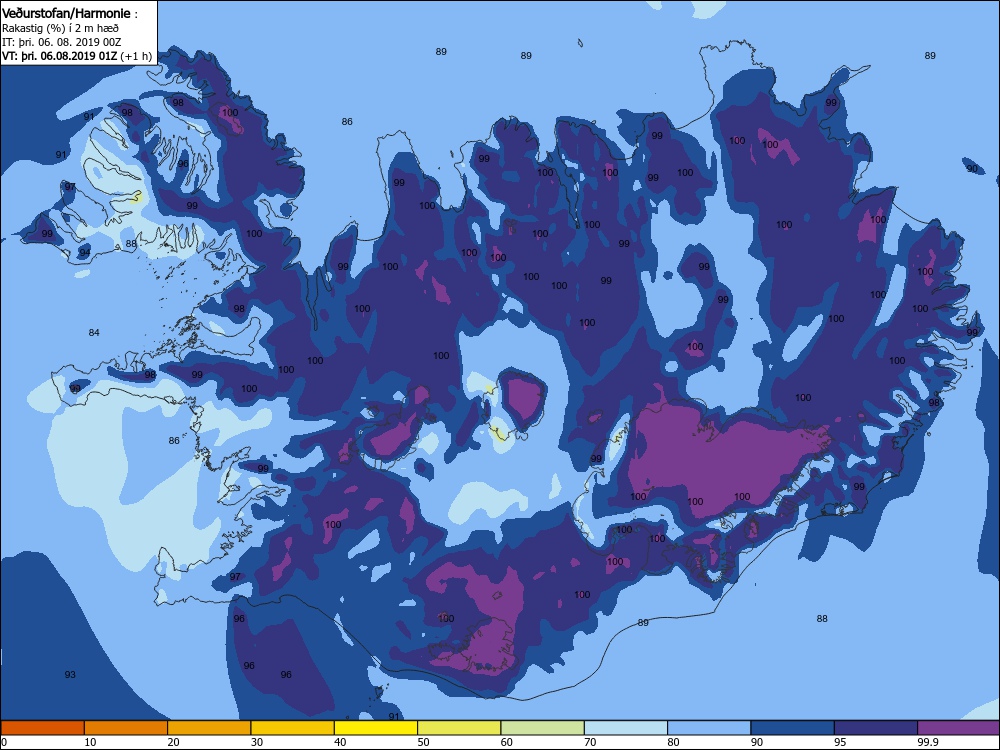Click the '(+1 h)' forecast offset text
Image resolution: width=1000 pixels, height=750 pixels.
(x=136, y=56)
